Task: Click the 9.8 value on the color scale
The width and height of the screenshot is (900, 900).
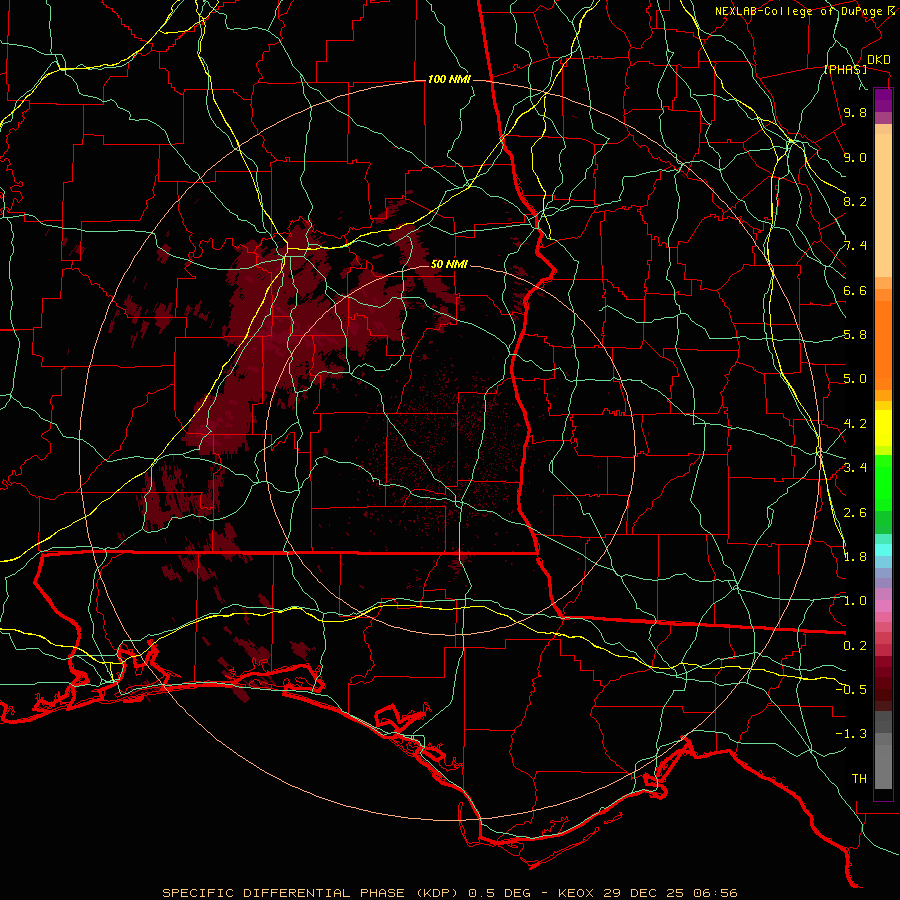Action: coord(855,112)
